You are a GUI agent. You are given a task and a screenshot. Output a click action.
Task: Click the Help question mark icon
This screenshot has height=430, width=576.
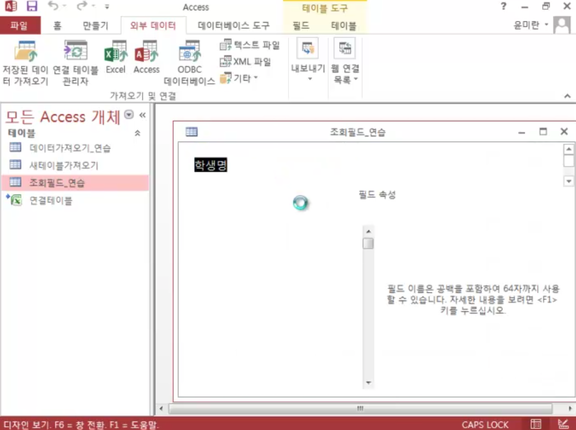(504, 6)
